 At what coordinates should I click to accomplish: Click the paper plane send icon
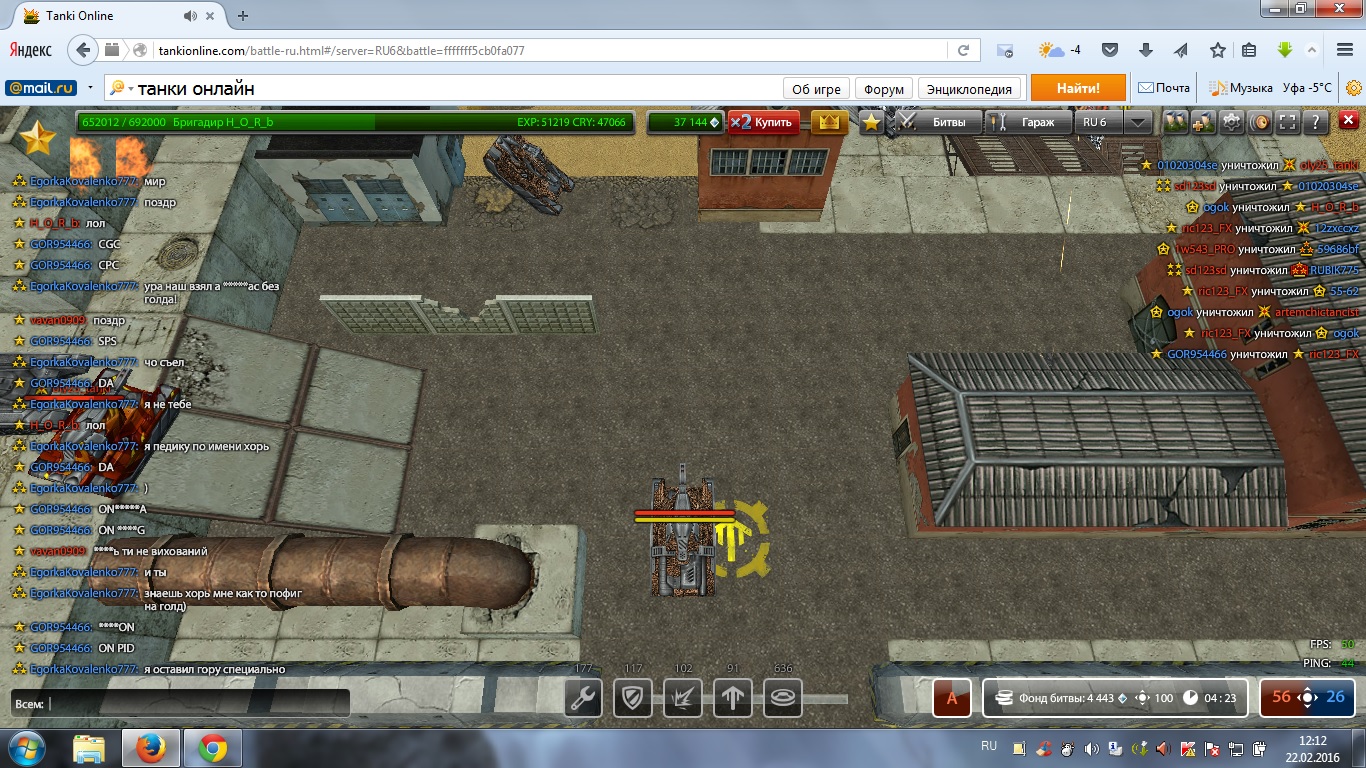pos(1181,50)
